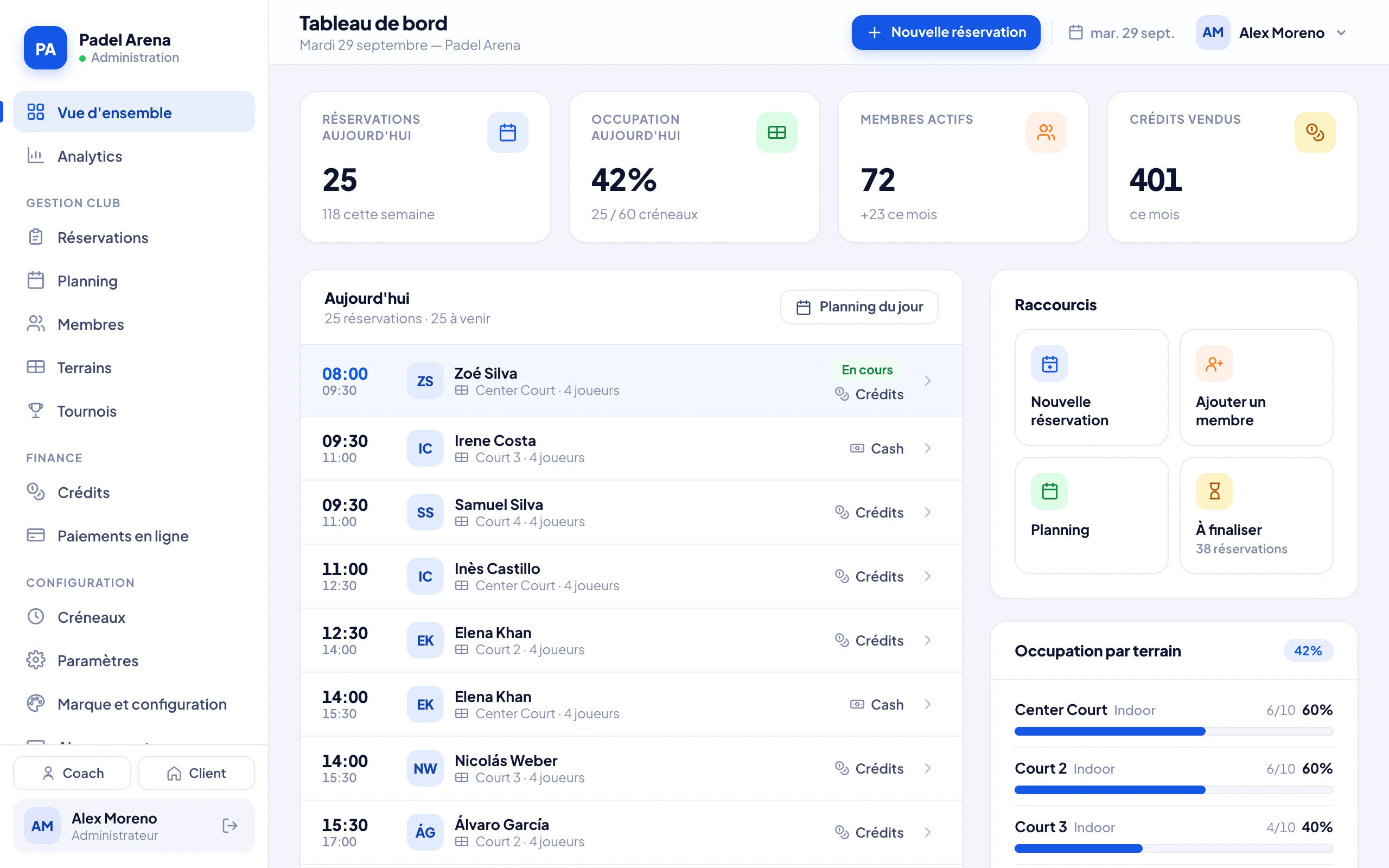1389x868 pixels.
Task: Expand Irene Costa's reservation chevron
Action: tap(927, 448)
